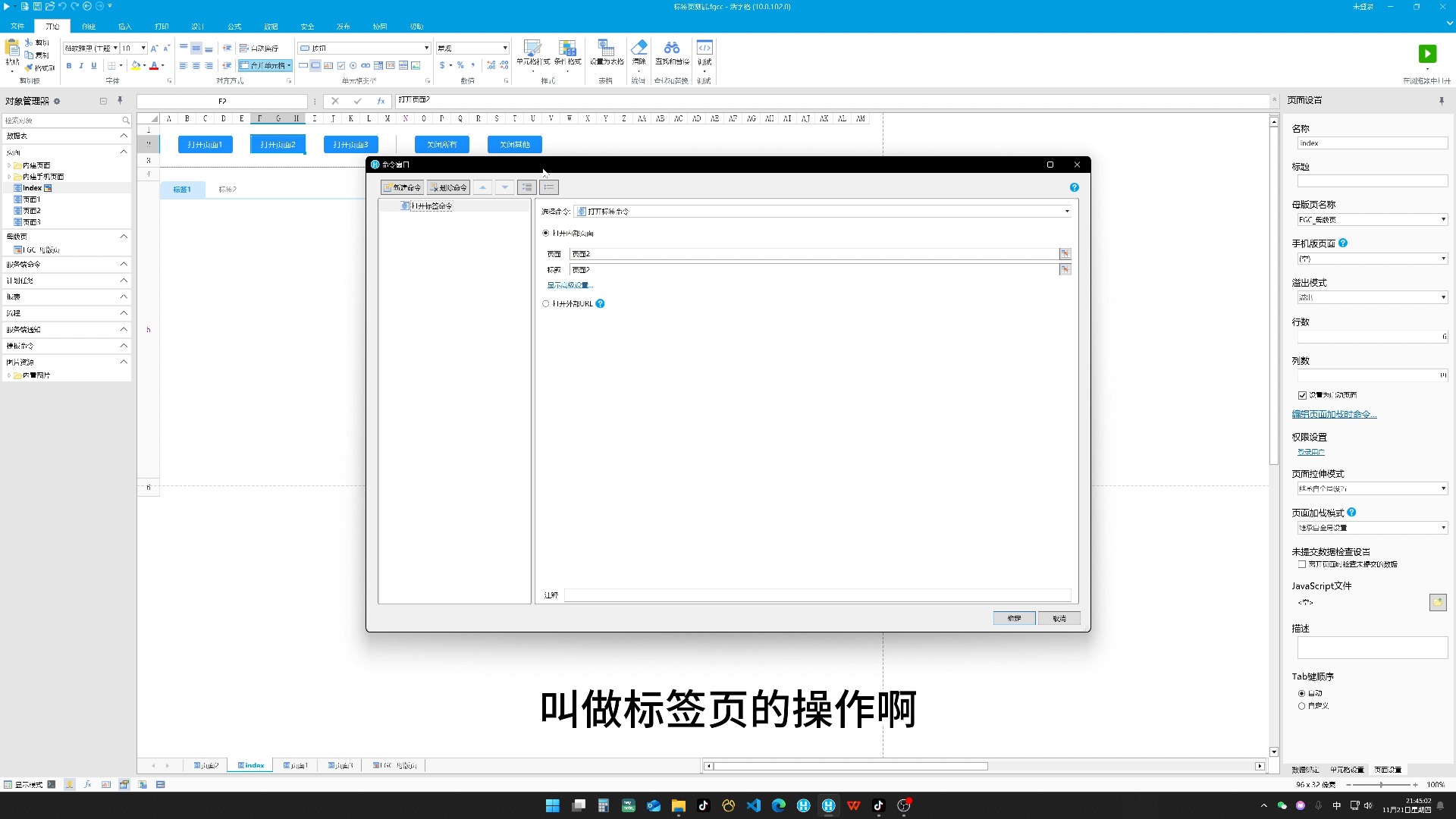
Task: Confirm the dialog with the 确定 button
Action: pyautogui.click(x=1014, y=618)
